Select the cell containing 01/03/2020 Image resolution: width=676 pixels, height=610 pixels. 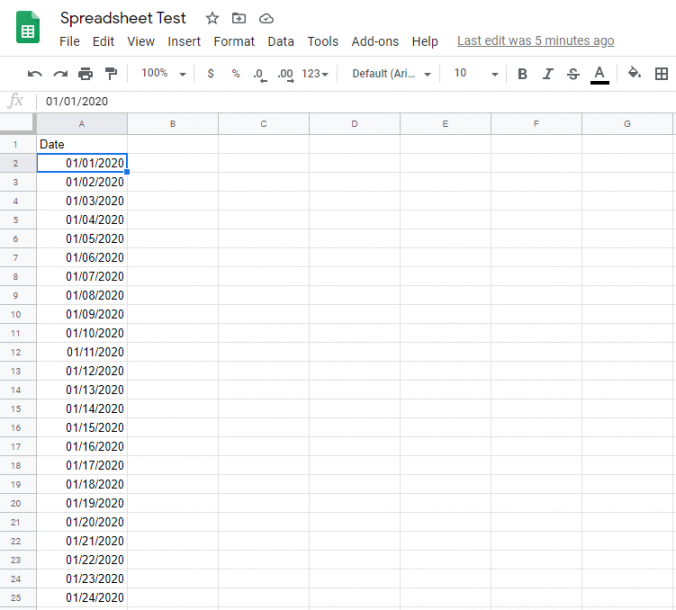click(82, 201)
